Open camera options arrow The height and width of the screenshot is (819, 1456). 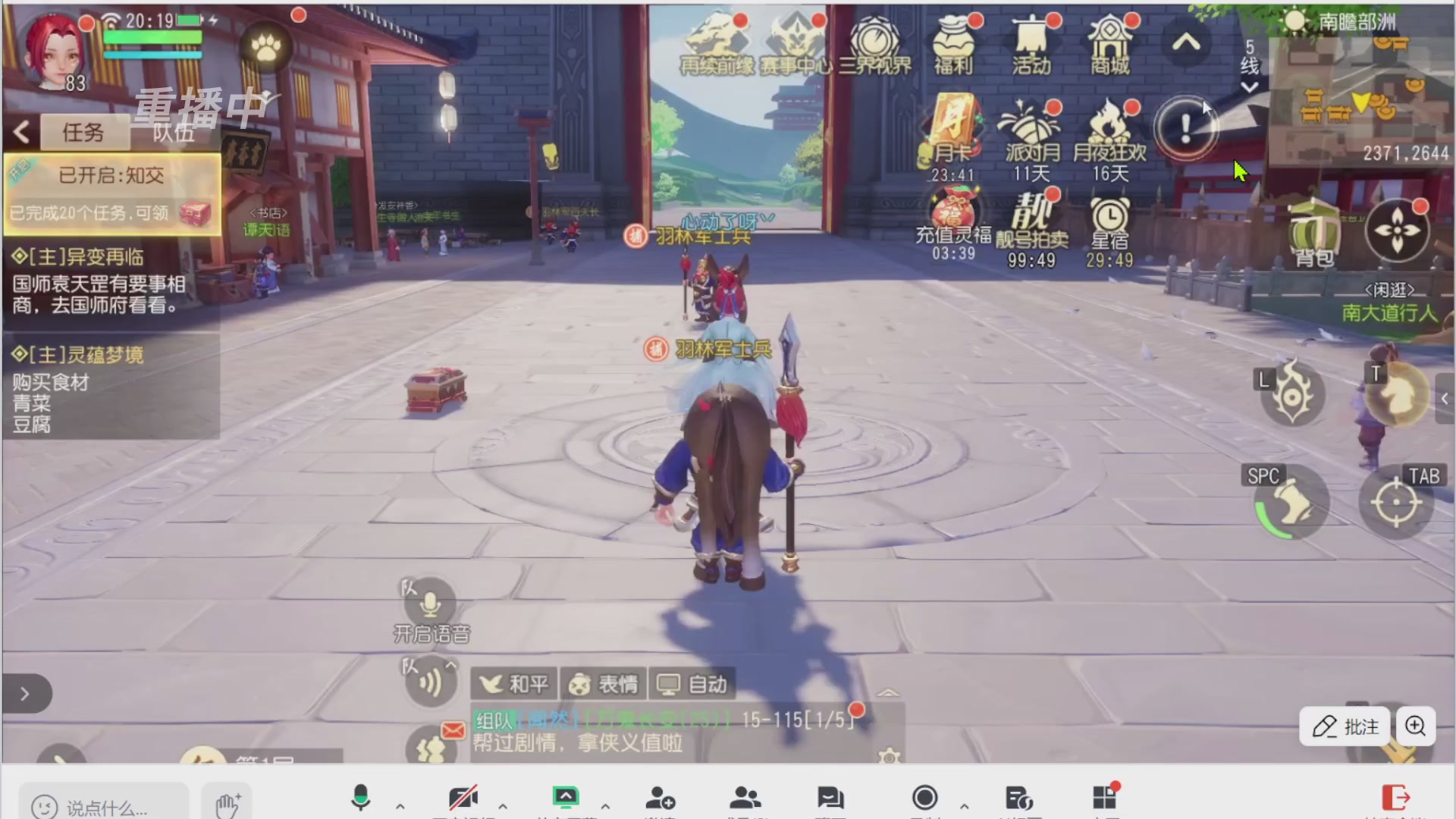(503, 806)
